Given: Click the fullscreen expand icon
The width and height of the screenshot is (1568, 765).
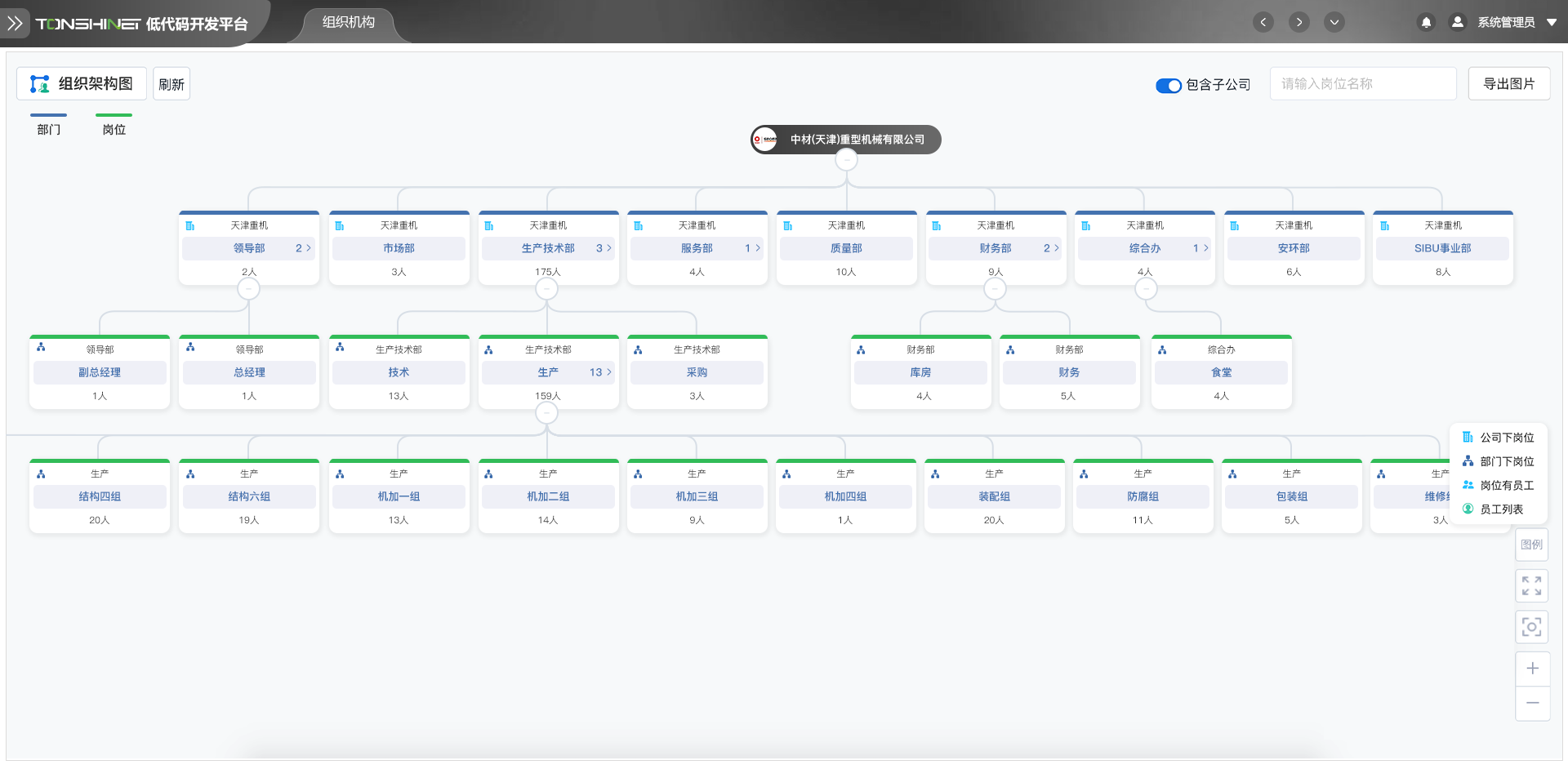Looking at the screenshot, I should point(1531,585).
